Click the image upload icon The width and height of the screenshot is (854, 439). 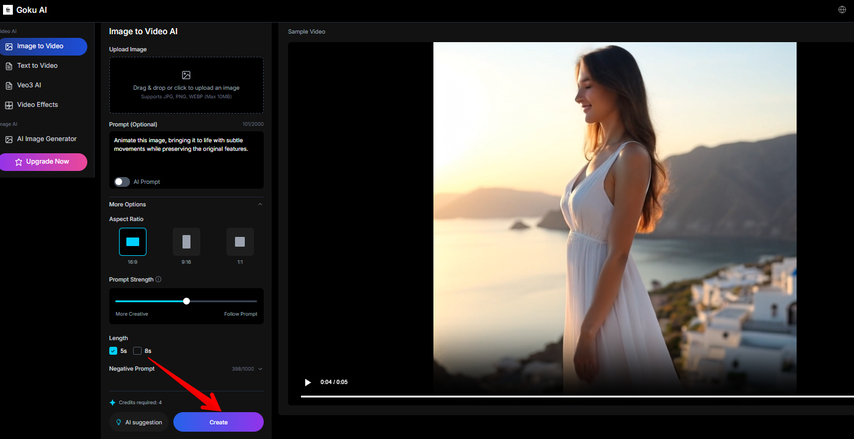click(186, 75)
